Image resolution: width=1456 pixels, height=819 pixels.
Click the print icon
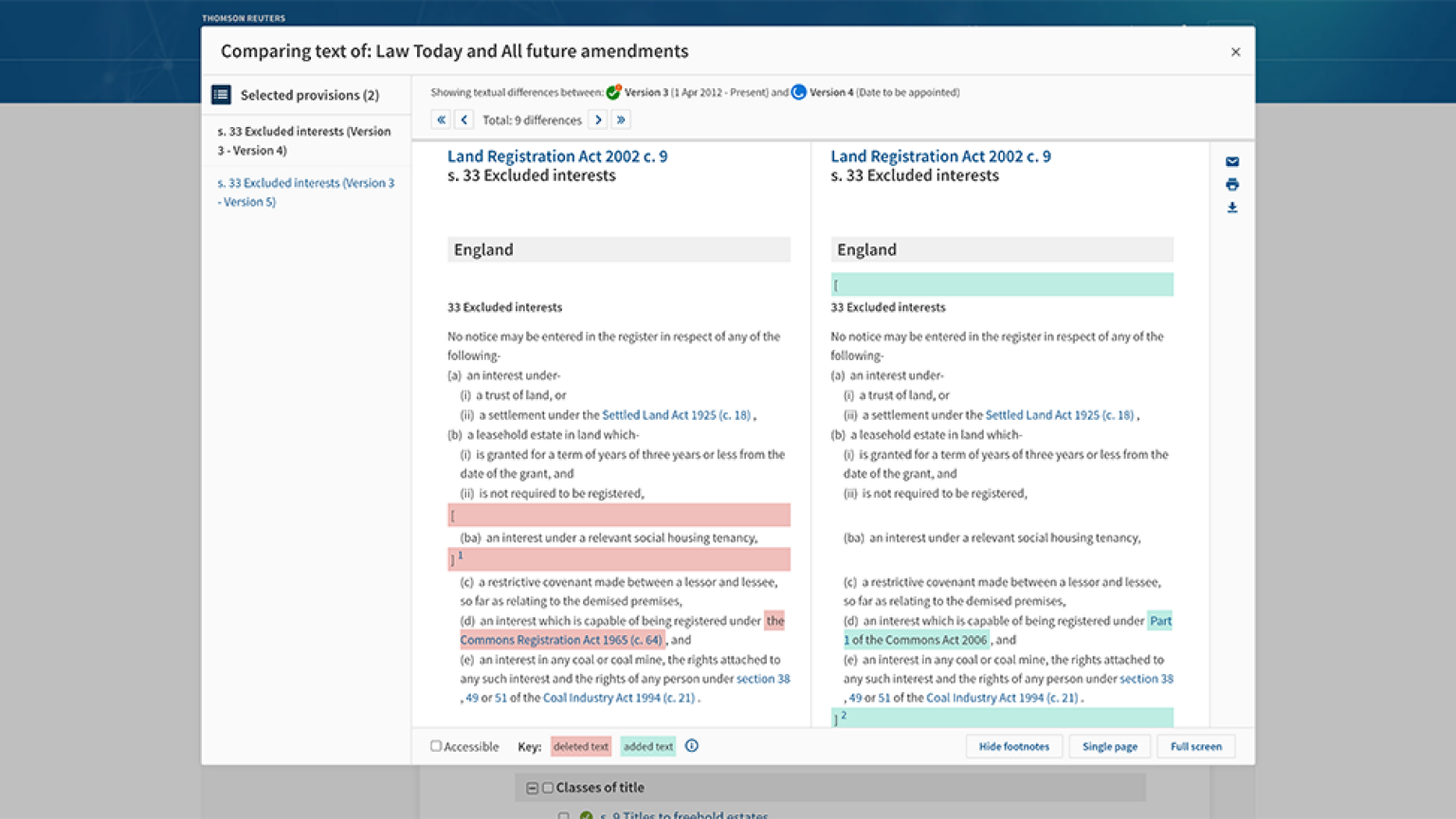tap(1231, 185)
